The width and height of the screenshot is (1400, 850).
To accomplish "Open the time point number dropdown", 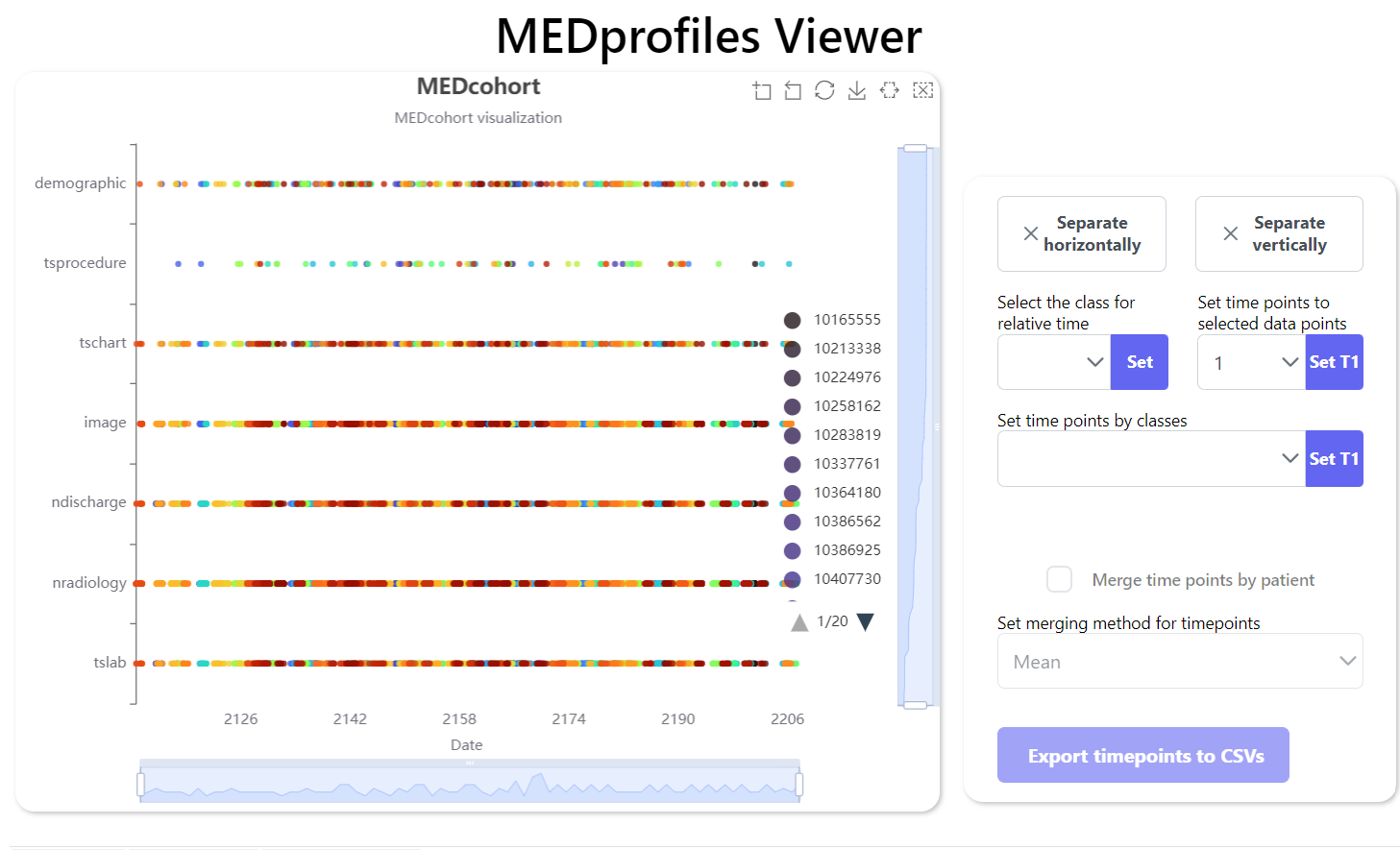I will (1250, 362).
